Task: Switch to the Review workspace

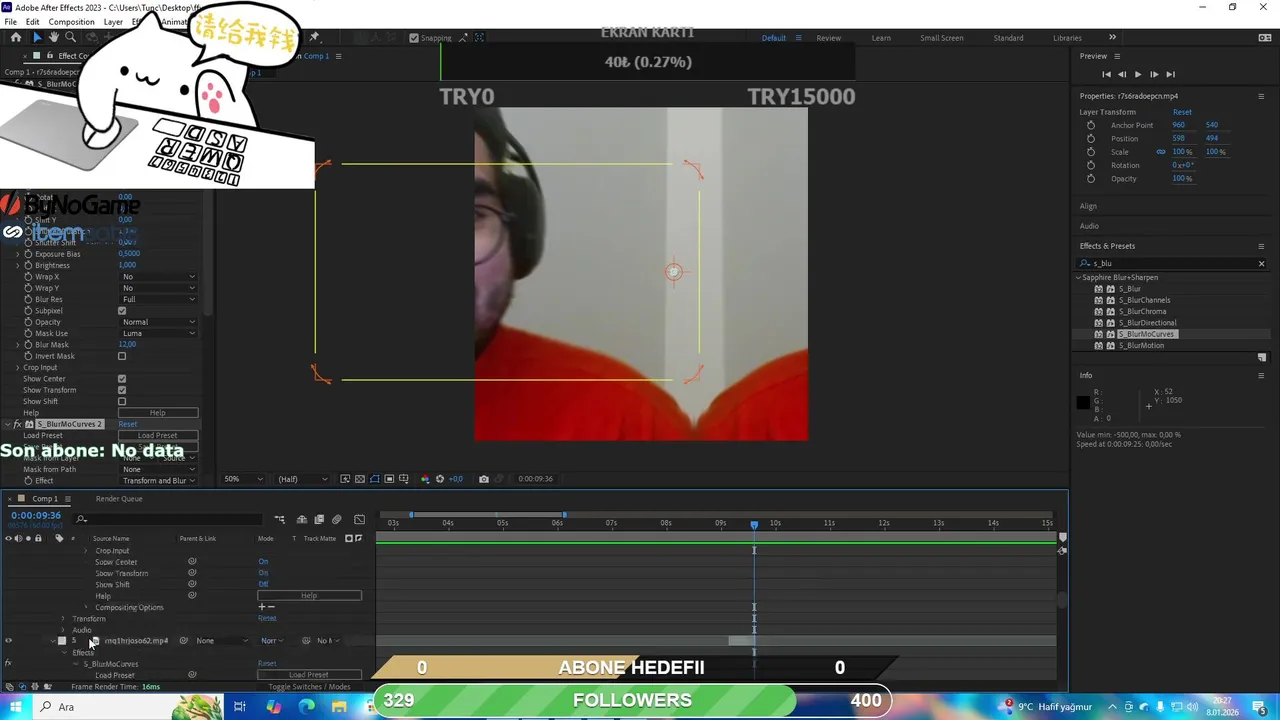Action: tap(828, 38)
